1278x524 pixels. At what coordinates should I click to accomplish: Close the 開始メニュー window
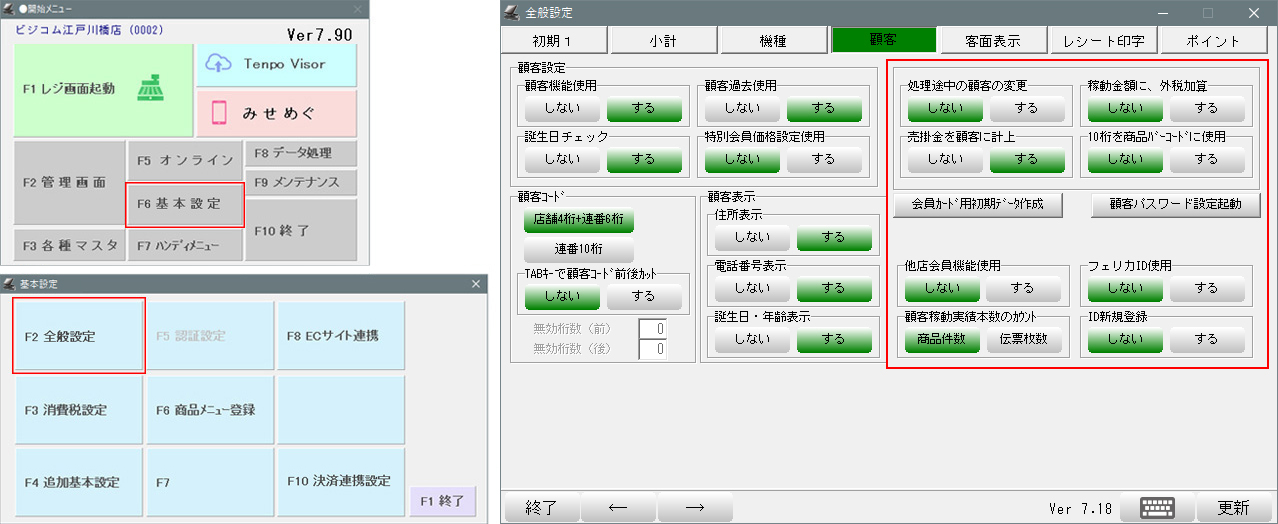[358, 8]
